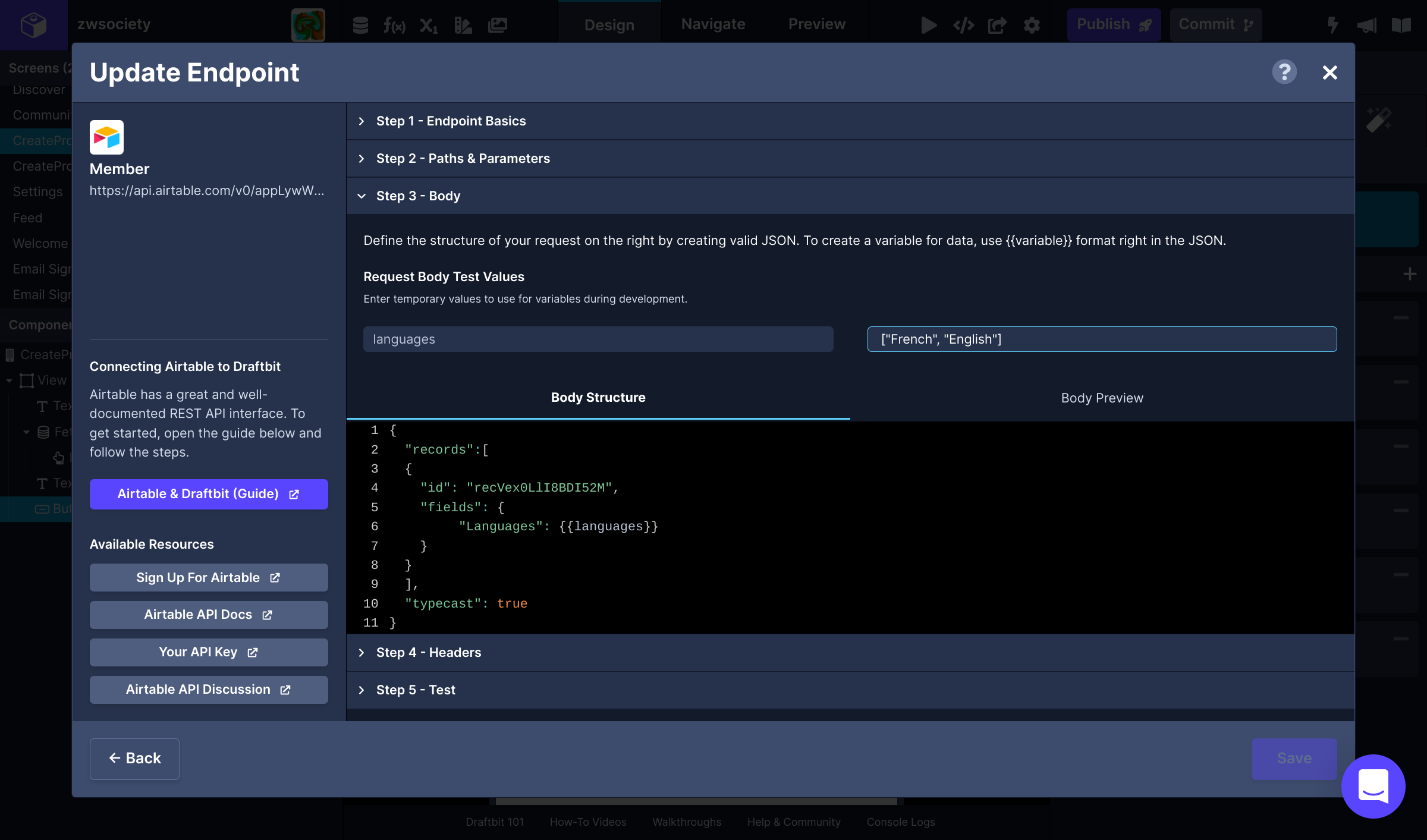Image resolution: width=1427 pixels, height=840 pixels.
Task: Open Walkthroughs footer link
Action: [687, 822]
